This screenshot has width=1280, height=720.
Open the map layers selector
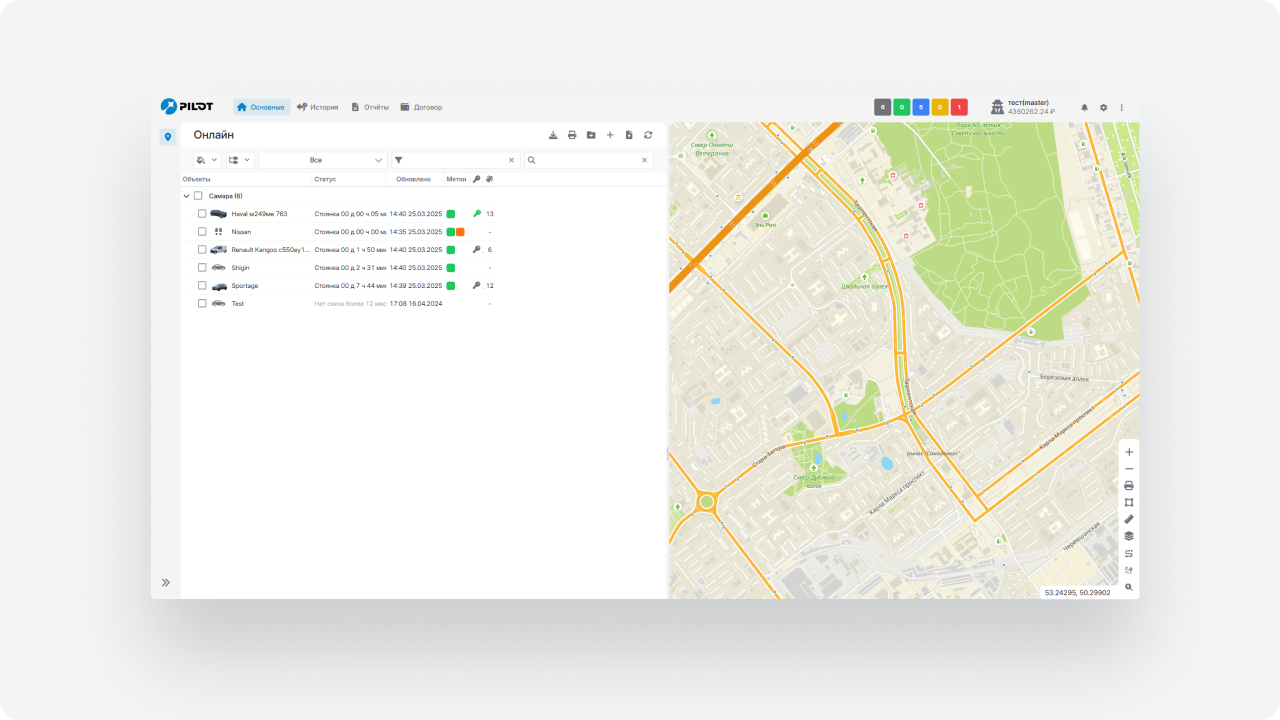[1129, 536]
